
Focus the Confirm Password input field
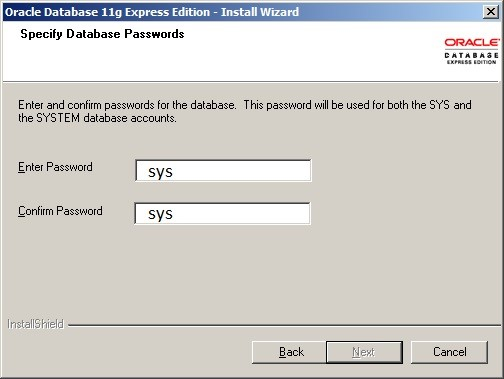tap(222, 213)
